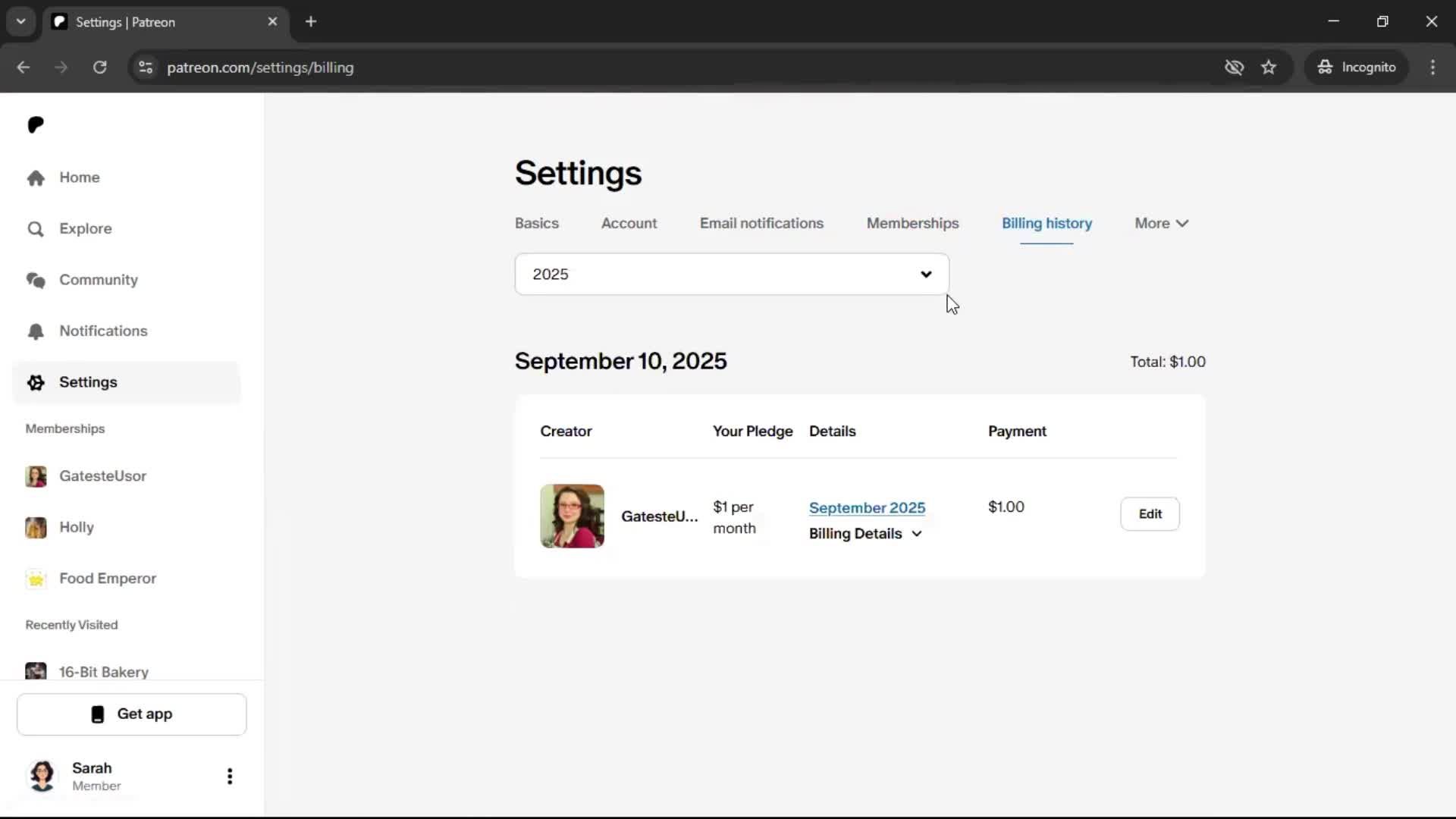Click the Recently Visited label

click(71, 626)
